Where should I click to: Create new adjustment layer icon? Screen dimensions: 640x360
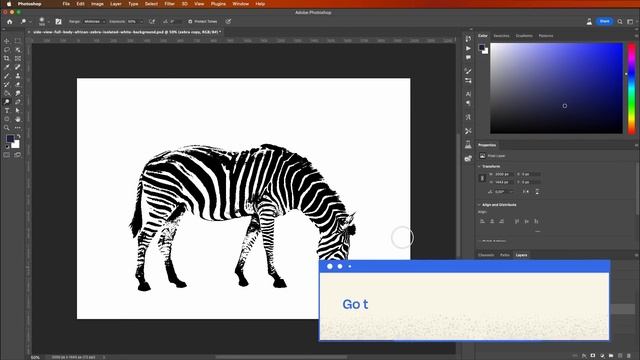(602, 356)
